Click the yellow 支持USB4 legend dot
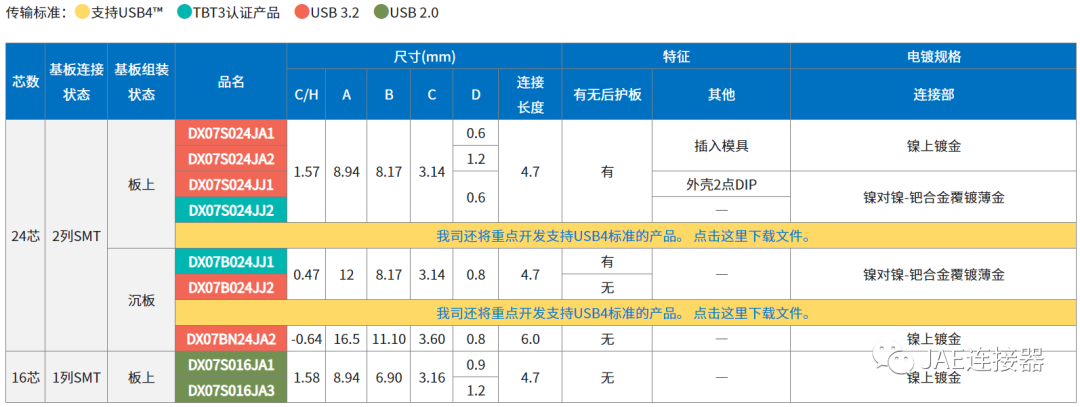 tap(81, 13)
